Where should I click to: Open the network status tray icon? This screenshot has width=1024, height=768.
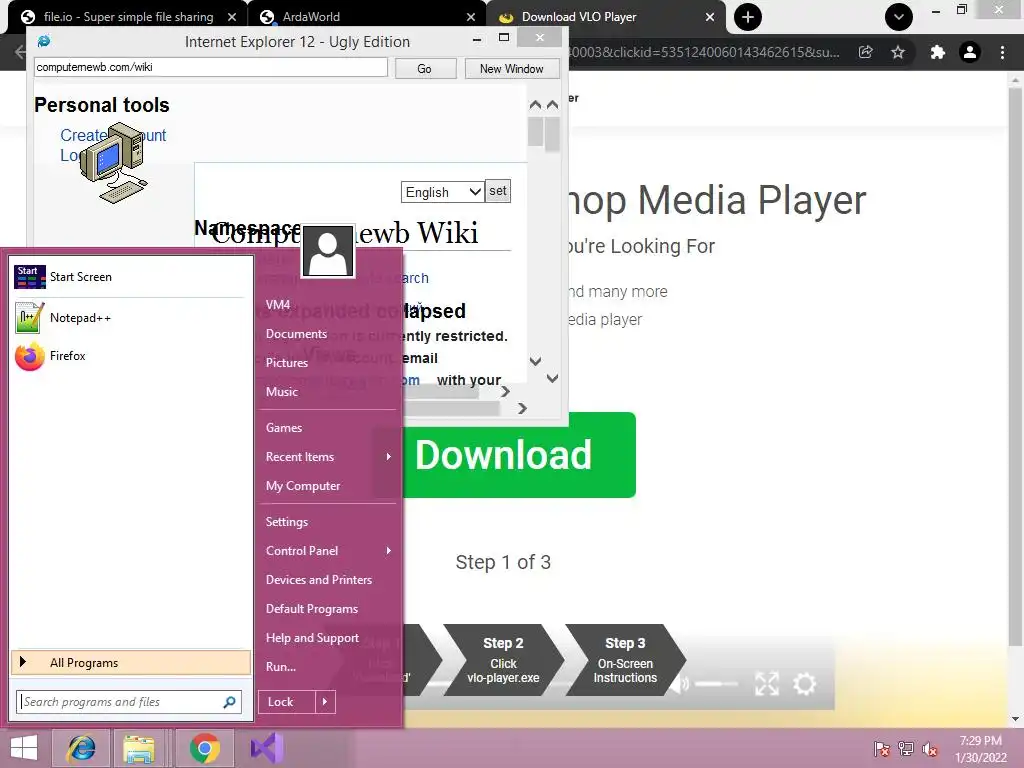[906, 749]
